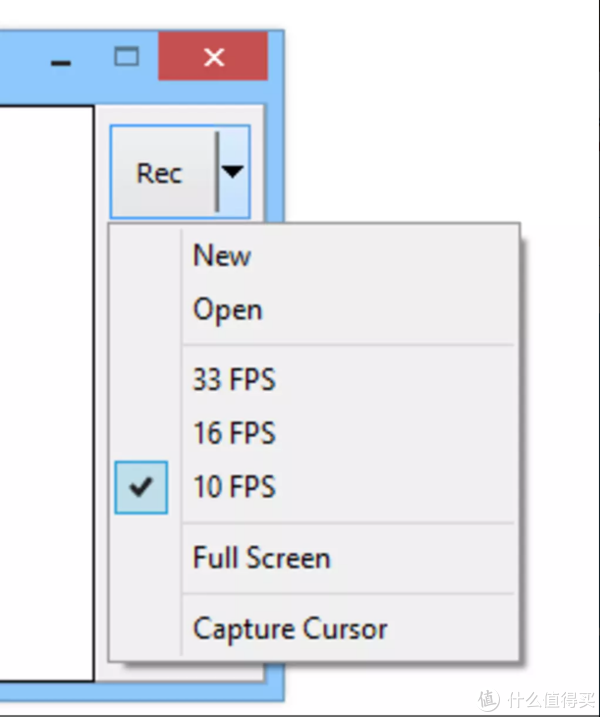Click the checkmark icon beside 10 FPS
The image size is (600, 717).
tap(141, 488)
